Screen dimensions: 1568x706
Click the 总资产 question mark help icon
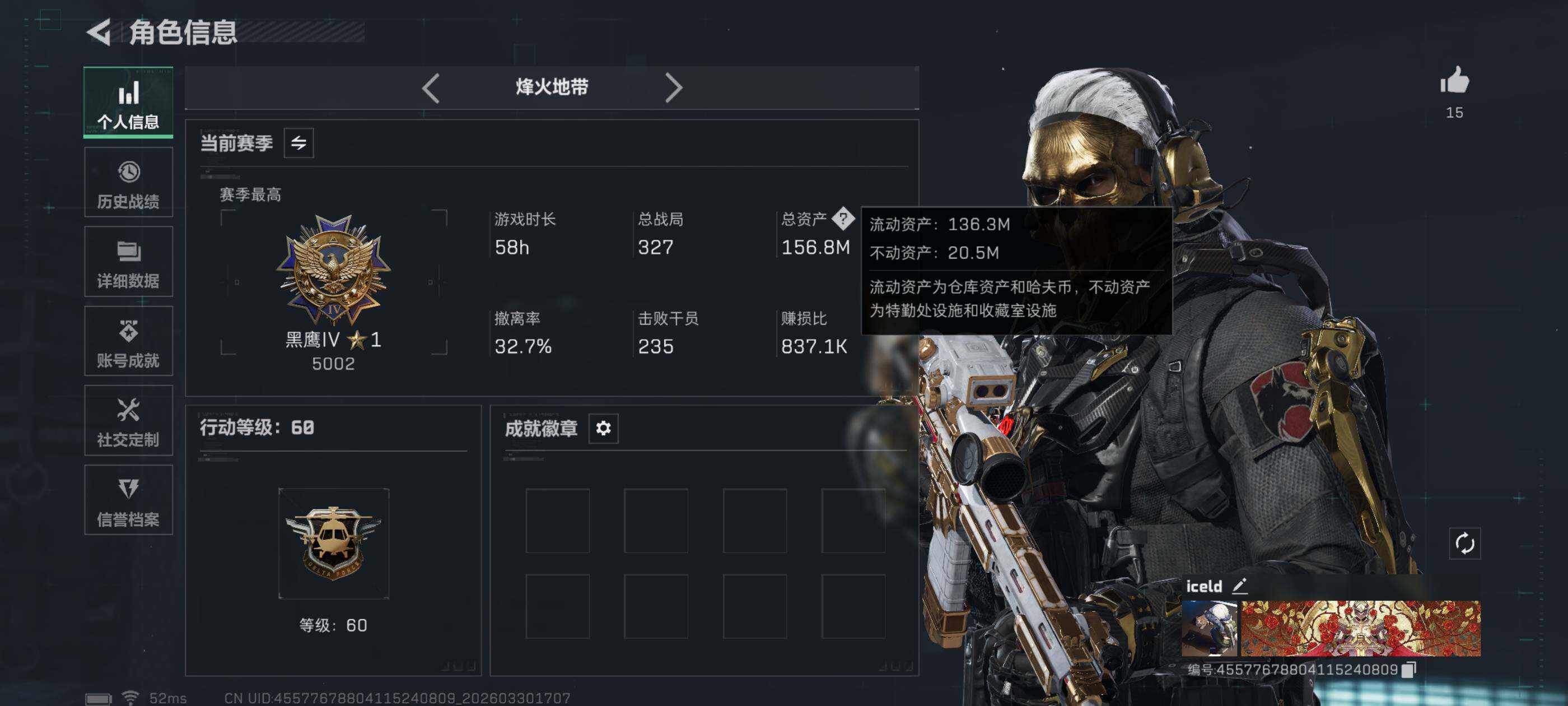pos(843,218)
